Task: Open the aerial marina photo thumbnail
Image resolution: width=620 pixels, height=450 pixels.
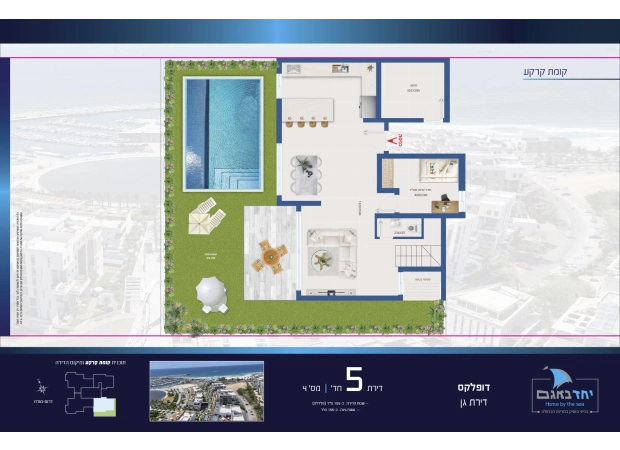Action: (x=206, y=391)
